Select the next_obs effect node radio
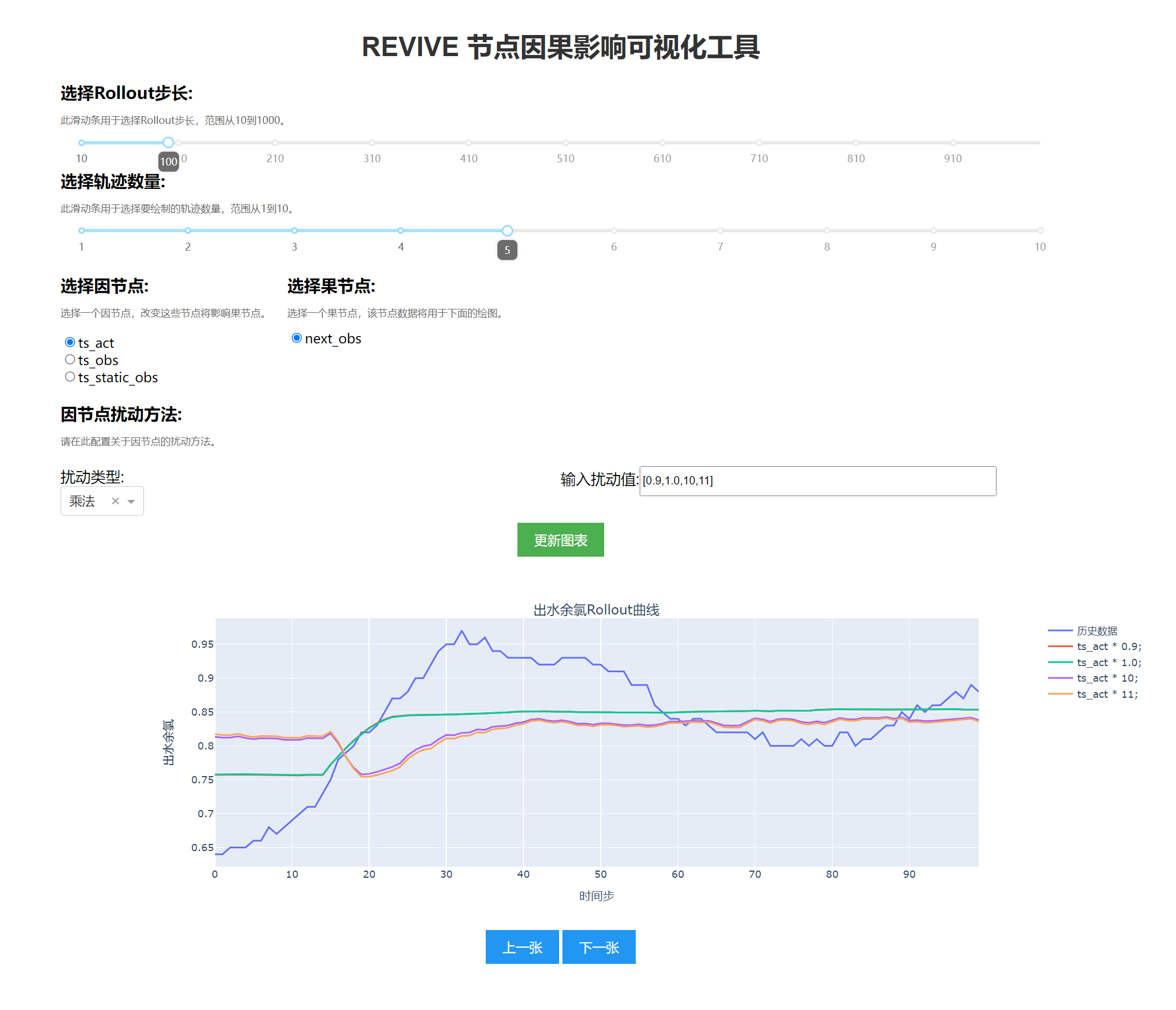Viewport: 1176px width, 1010px height. [296, 338]
